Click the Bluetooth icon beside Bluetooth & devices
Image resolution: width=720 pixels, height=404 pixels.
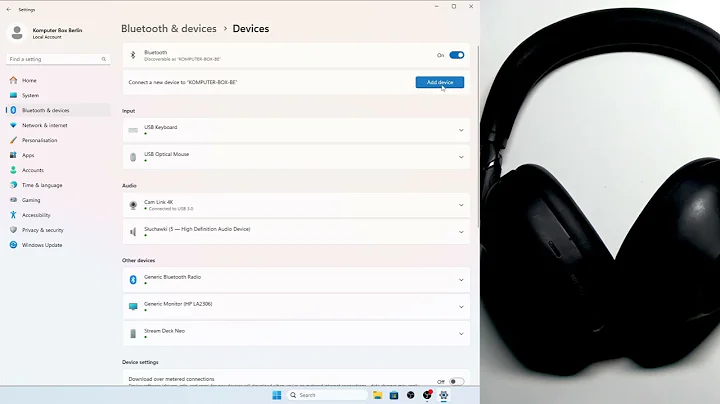click(13, 110)
